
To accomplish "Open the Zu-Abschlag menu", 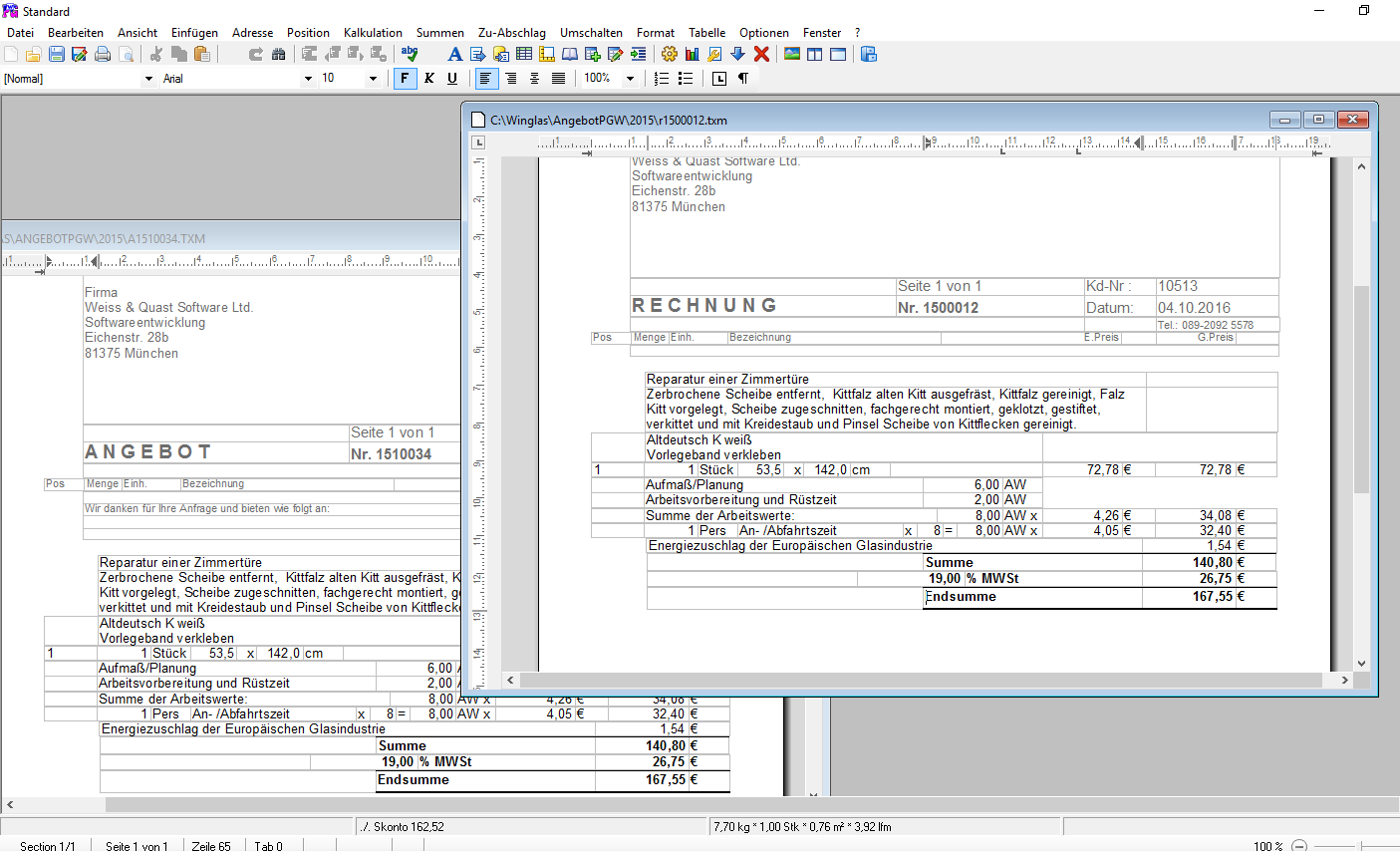I will [512, 33].
